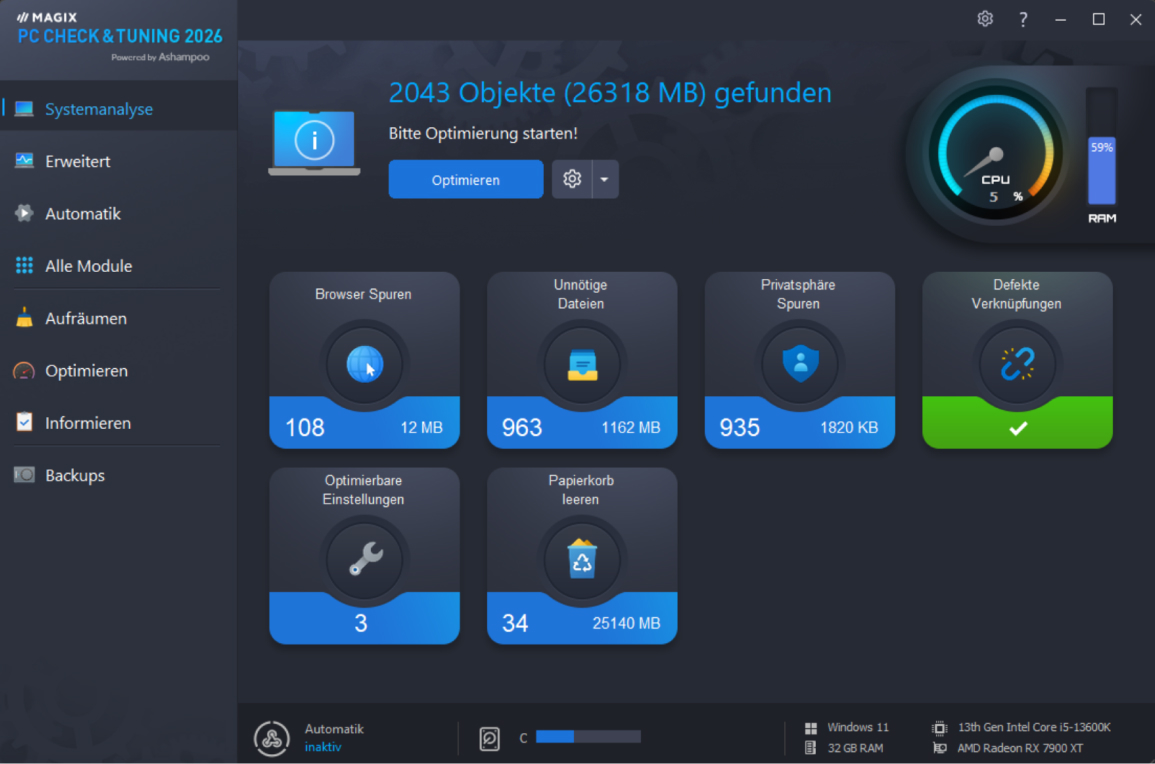The image size is (1155, 764).
Task: Click the Privatsphäre Spuren shield icon
Action: [799, 365]
